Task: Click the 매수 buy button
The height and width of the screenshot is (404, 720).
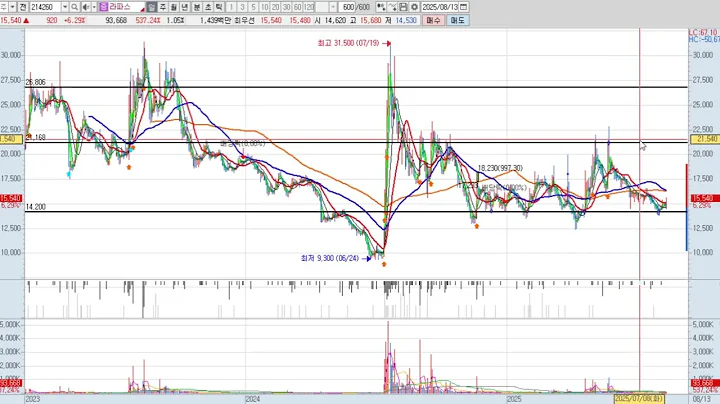Action: tap(433, 20)
